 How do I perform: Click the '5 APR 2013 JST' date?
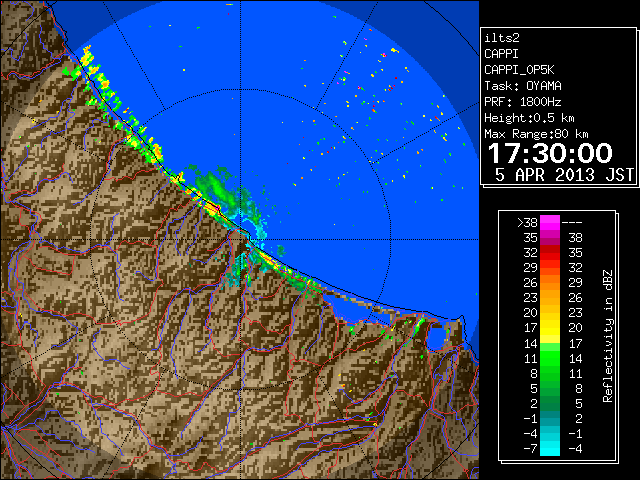tap(564, 175)
